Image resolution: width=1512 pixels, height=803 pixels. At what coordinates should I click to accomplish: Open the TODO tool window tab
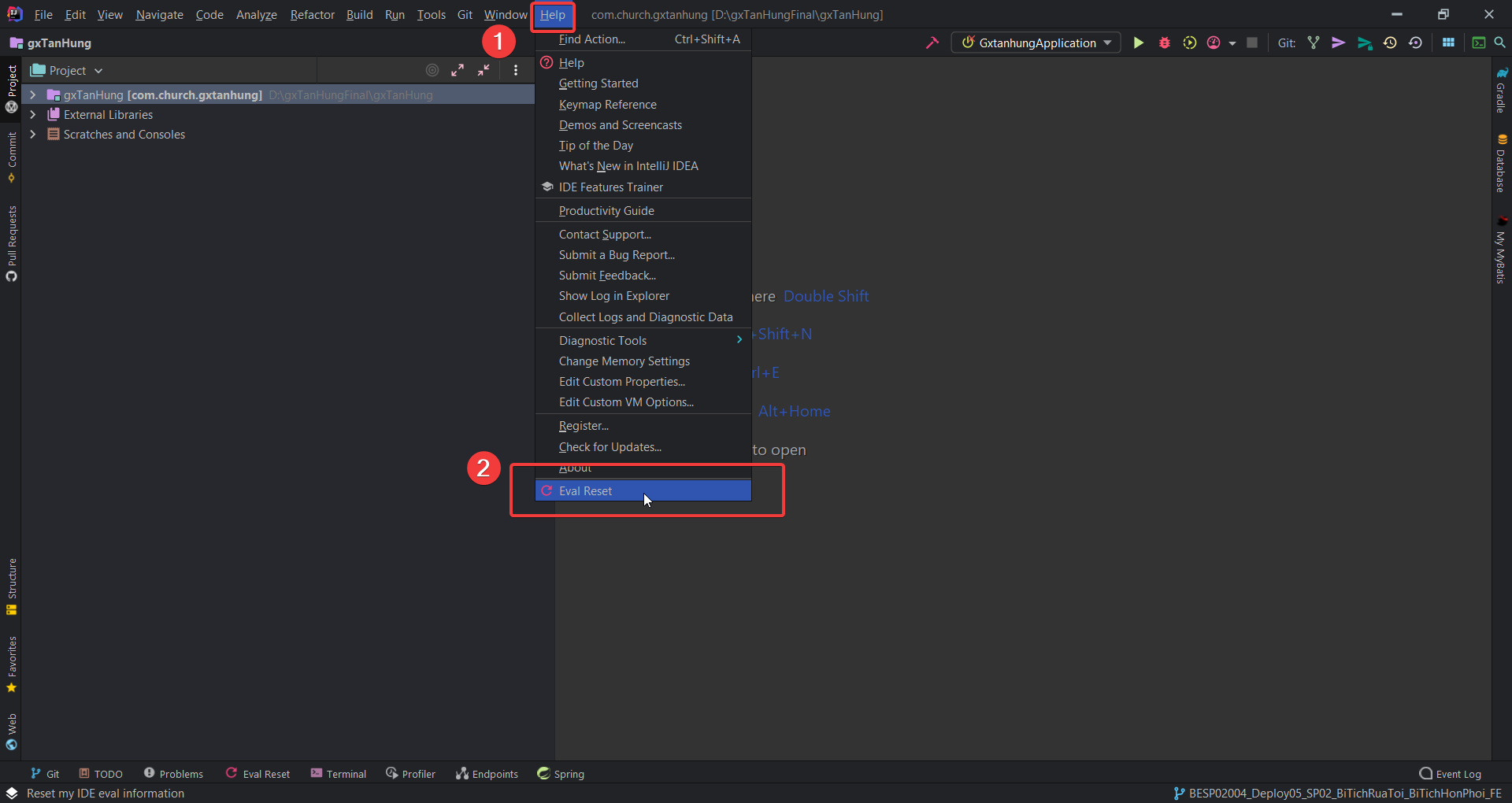click(x=100, y=774)
